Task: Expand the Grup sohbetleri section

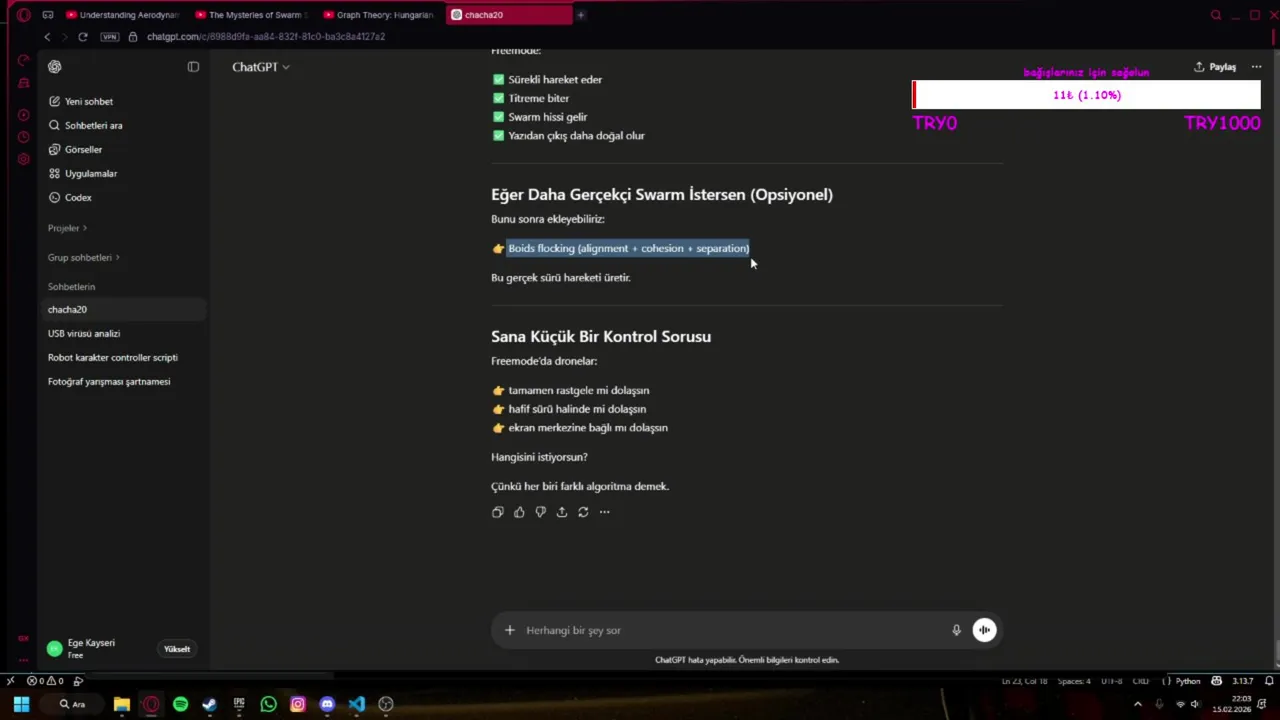Action: tap(84, 257)
